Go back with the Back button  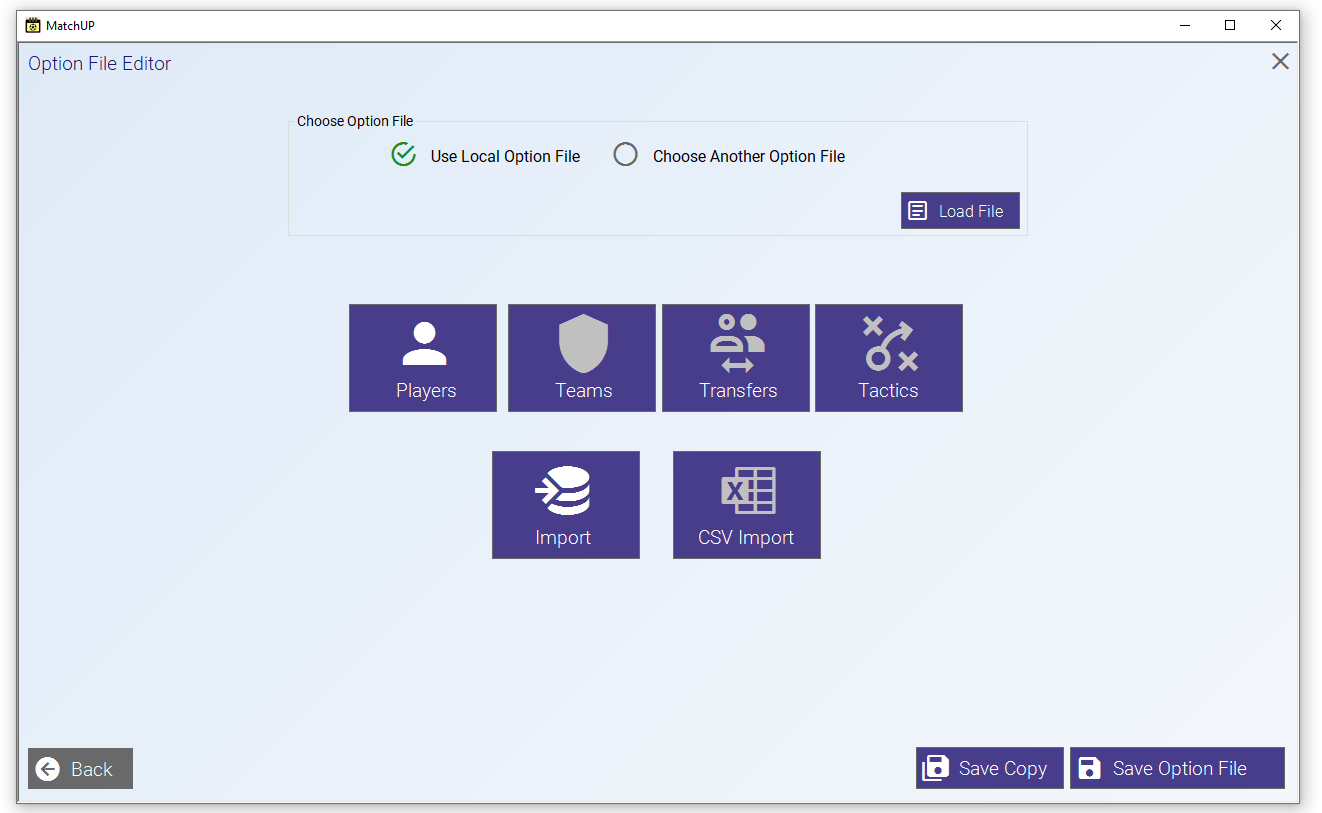80,769
